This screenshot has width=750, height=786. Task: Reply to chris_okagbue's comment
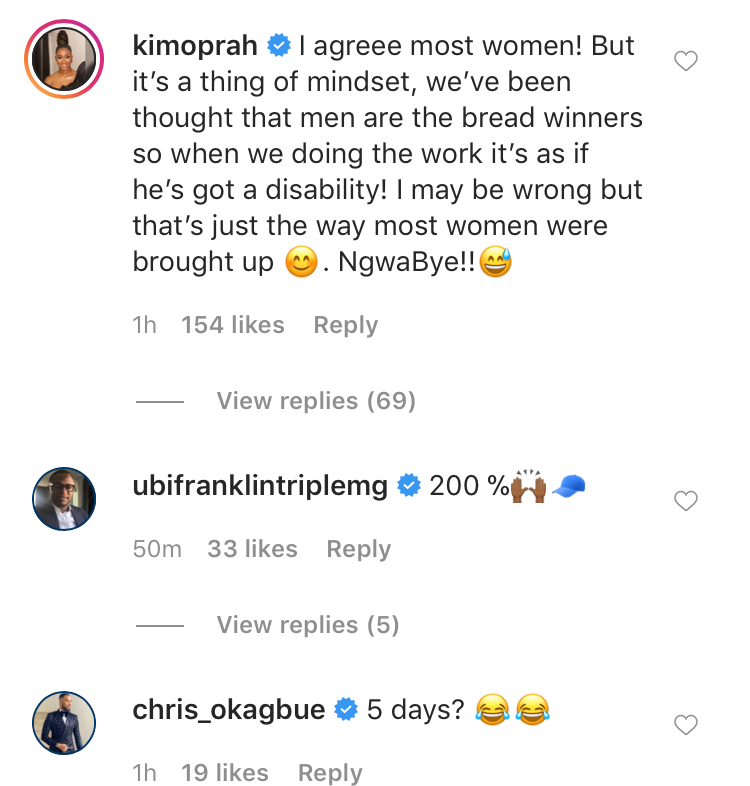(x=330, y=773)
